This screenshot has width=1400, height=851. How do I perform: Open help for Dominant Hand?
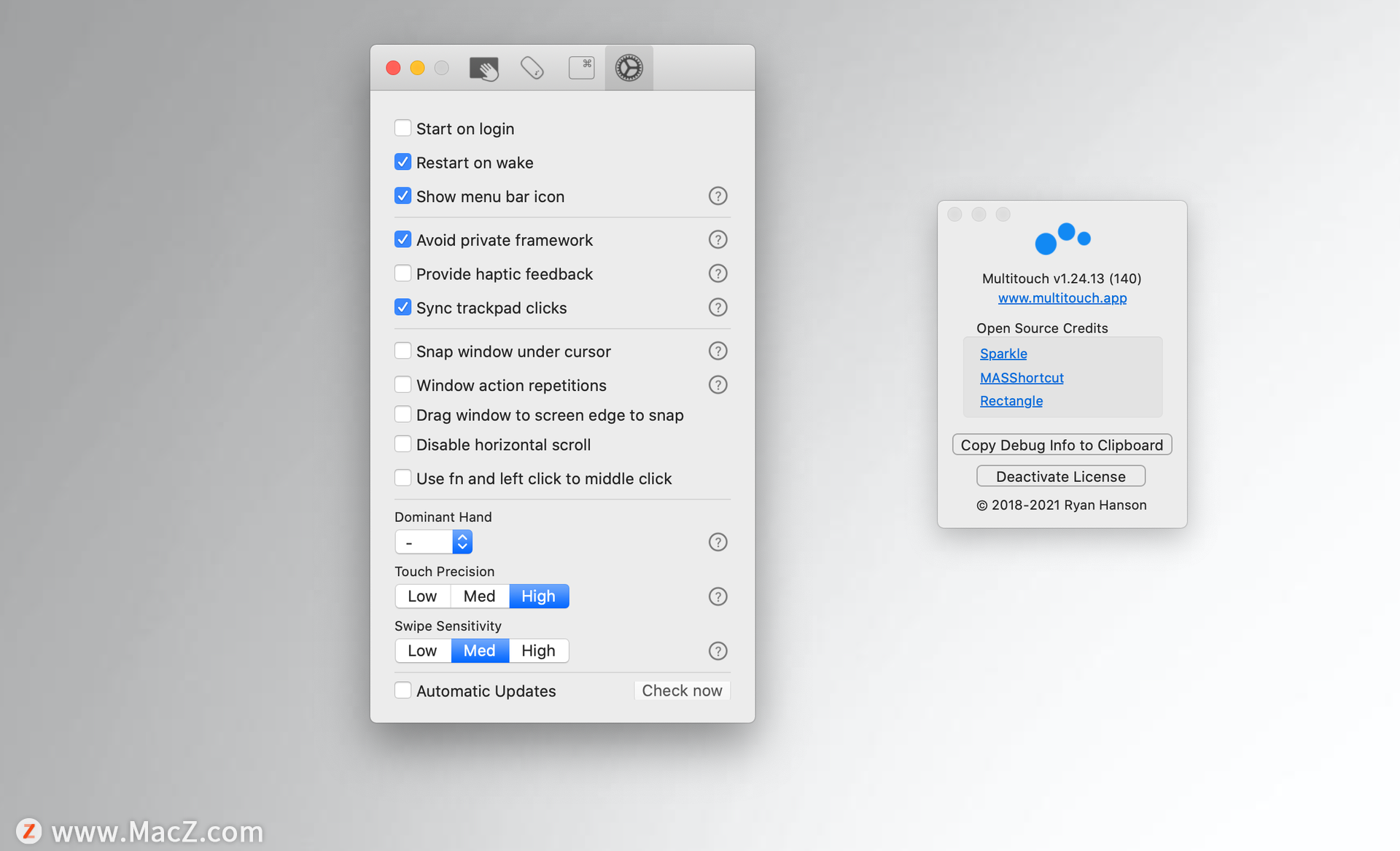pyautogui.click(x=718, y=542)
